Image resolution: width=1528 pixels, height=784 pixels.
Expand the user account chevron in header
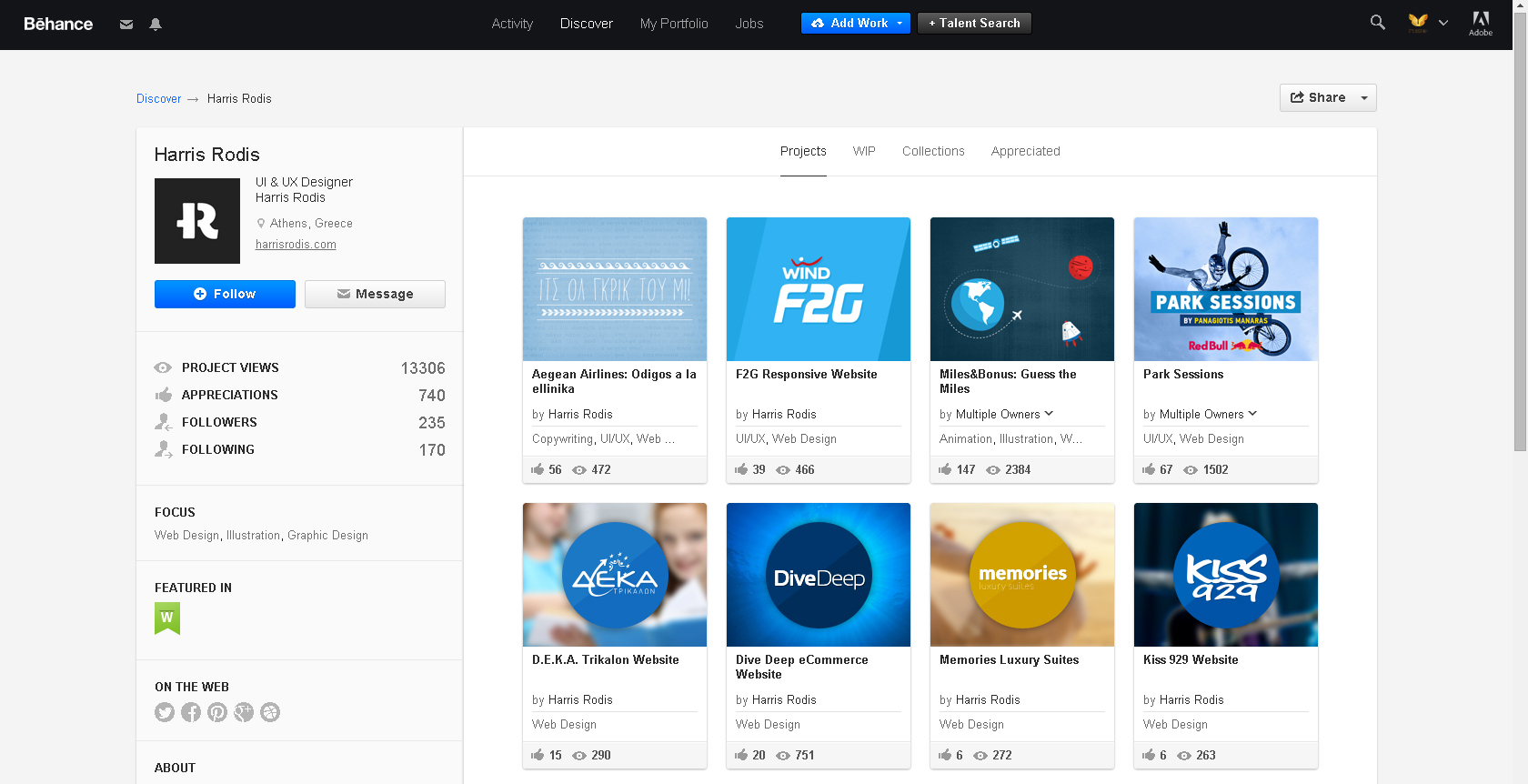click(x=1443, y=24)
